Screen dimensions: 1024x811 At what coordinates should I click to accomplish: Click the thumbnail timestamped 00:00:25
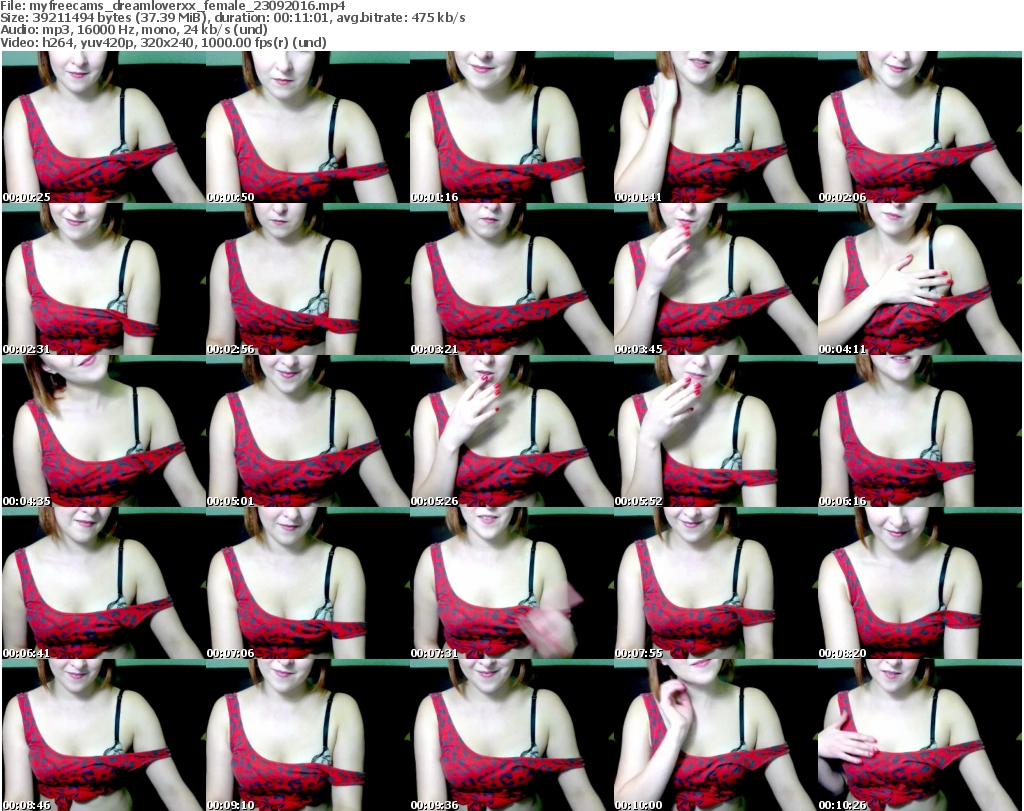[x=103, y=128]
